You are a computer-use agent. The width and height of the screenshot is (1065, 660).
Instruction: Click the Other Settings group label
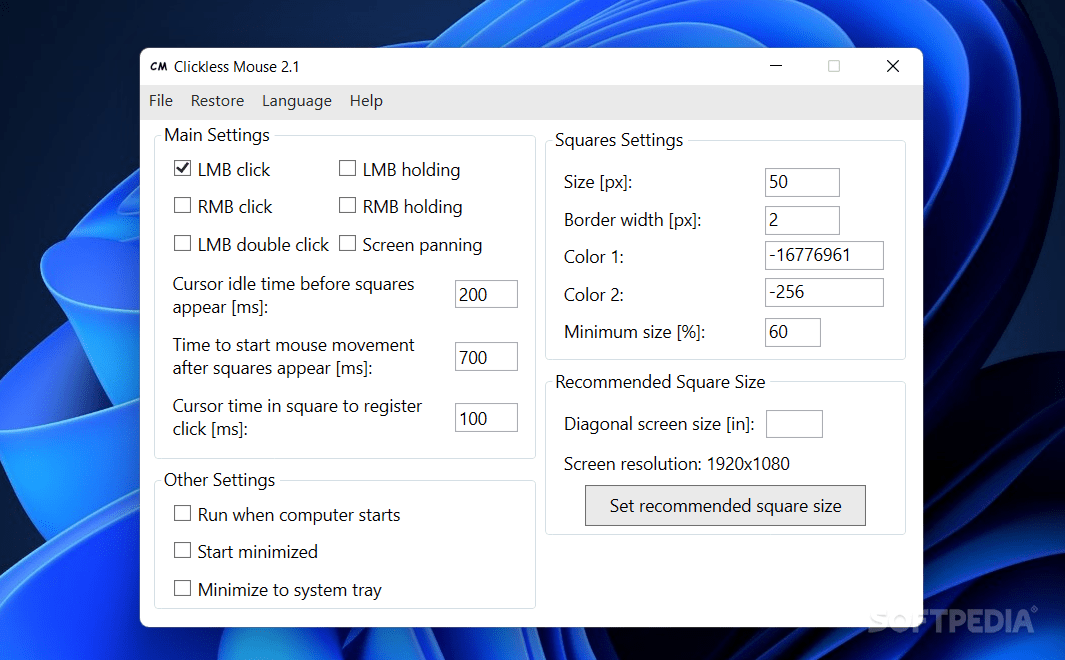click(219, 480)
